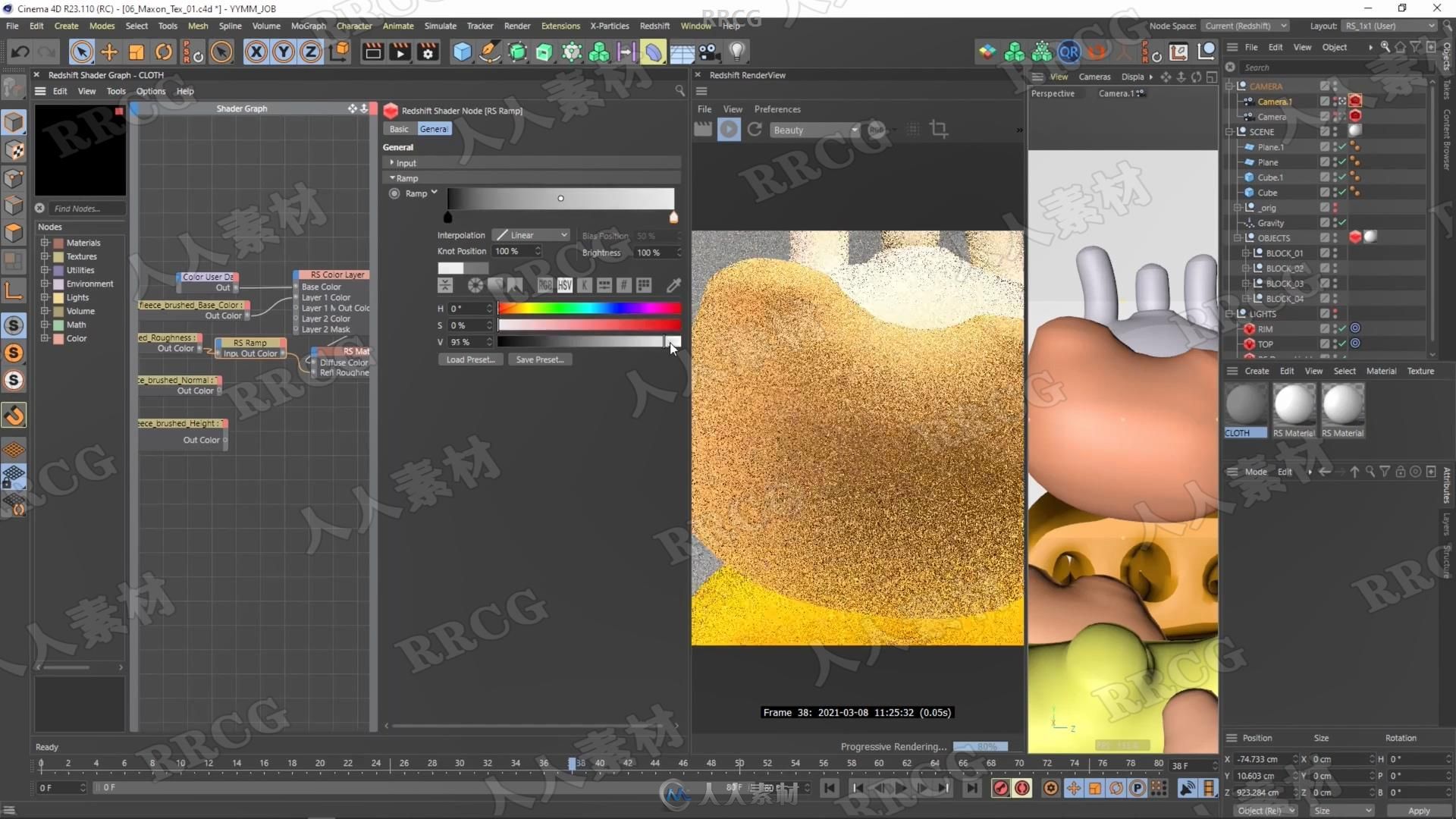Click the color wheel mode icon
This screenshot has height=819, width=1456.
[475, 285]
